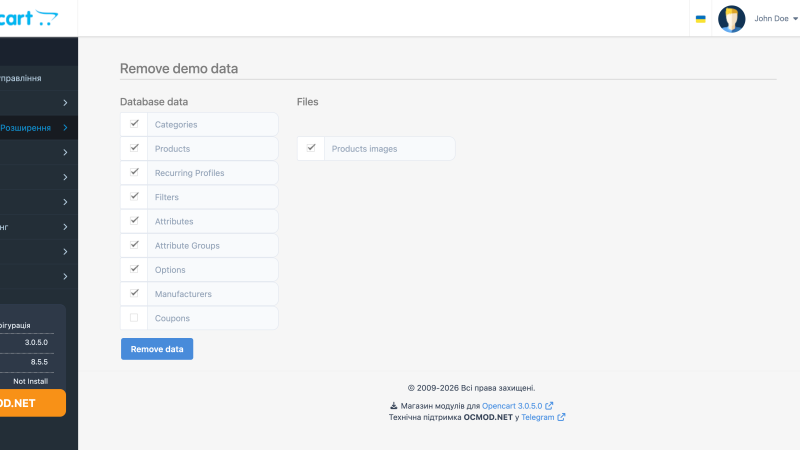Viewport: 800px width, 450px height.
Task: Click the Not Install status text
Action: (31, 381)
